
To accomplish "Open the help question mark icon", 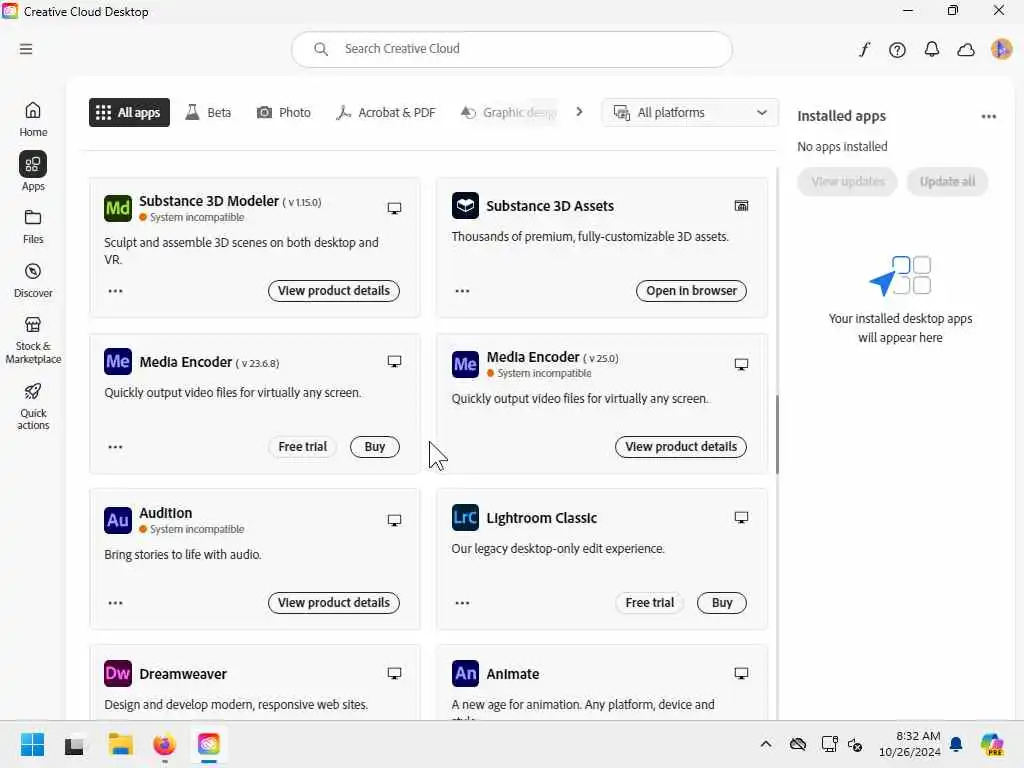I will click(x=897, y=50).
